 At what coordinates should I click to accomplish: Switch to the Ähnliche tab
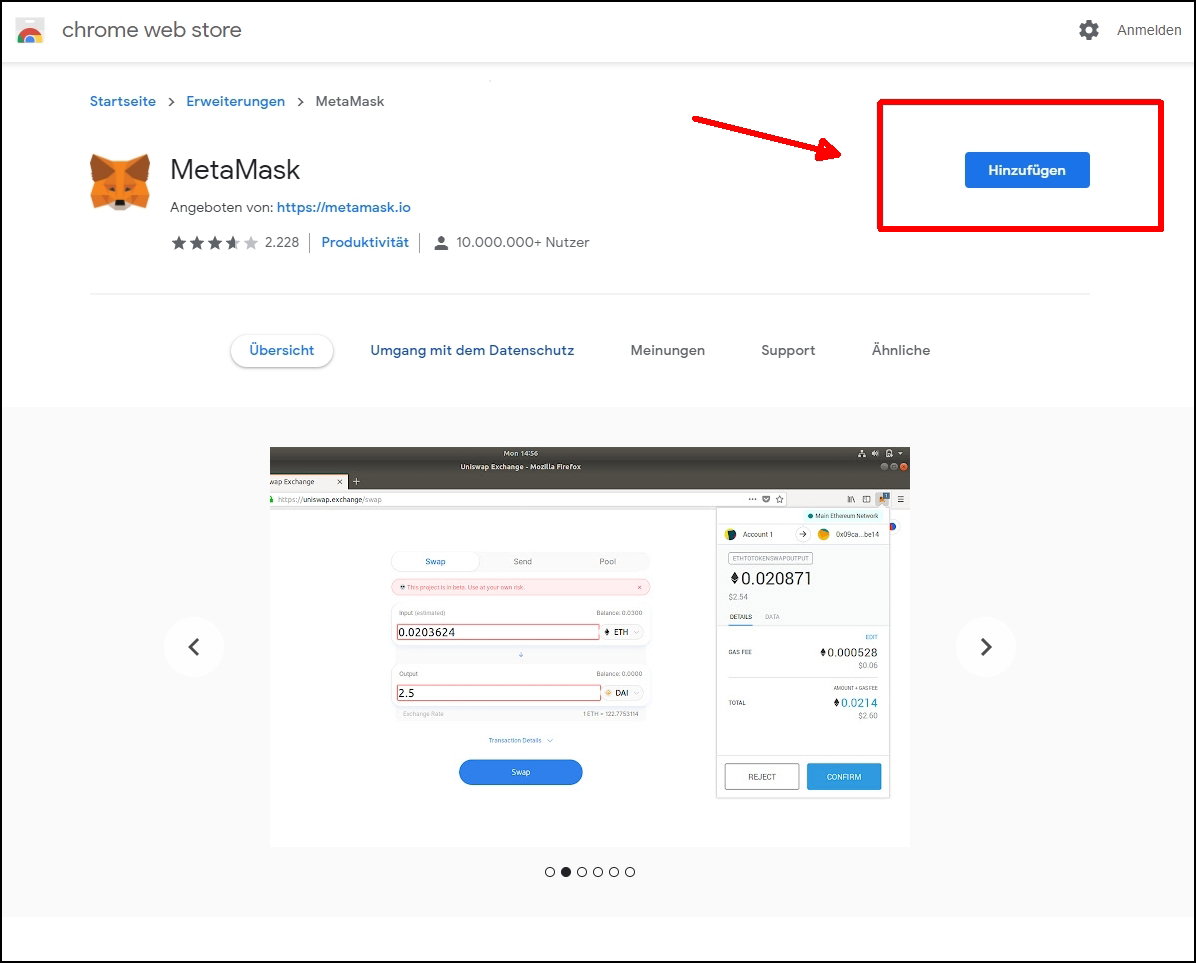[901, 350]
